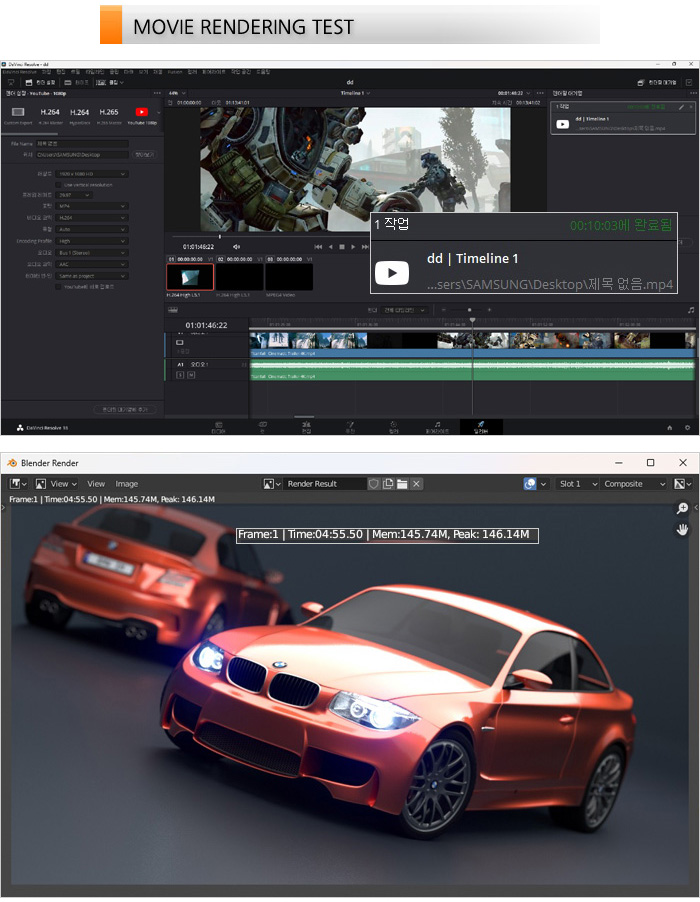Open the AAC audio codec dropdown
The image size is (700, 902).
[91, 264]
